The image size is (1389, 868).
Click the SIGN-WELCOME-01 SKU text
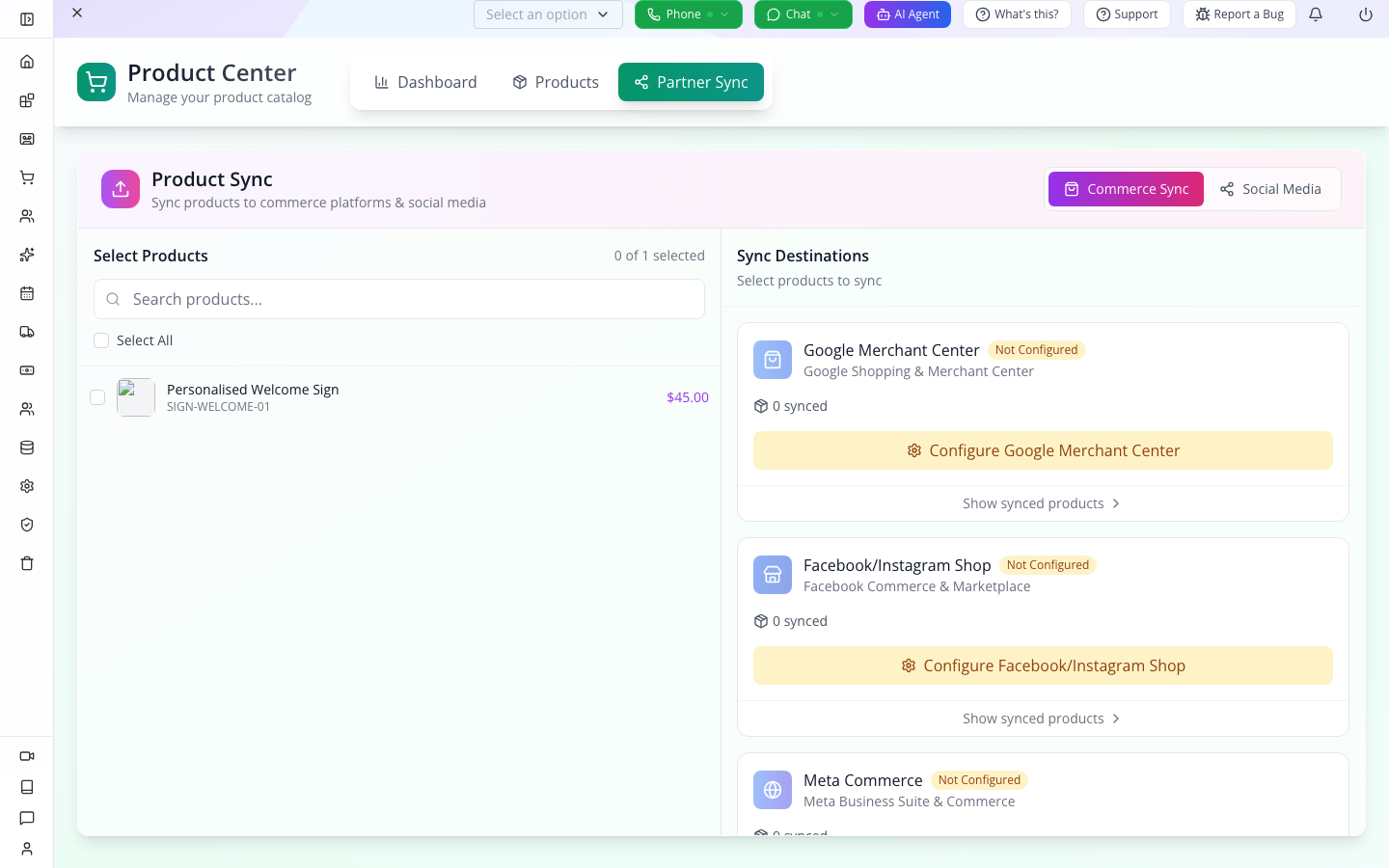coord(219,407)
